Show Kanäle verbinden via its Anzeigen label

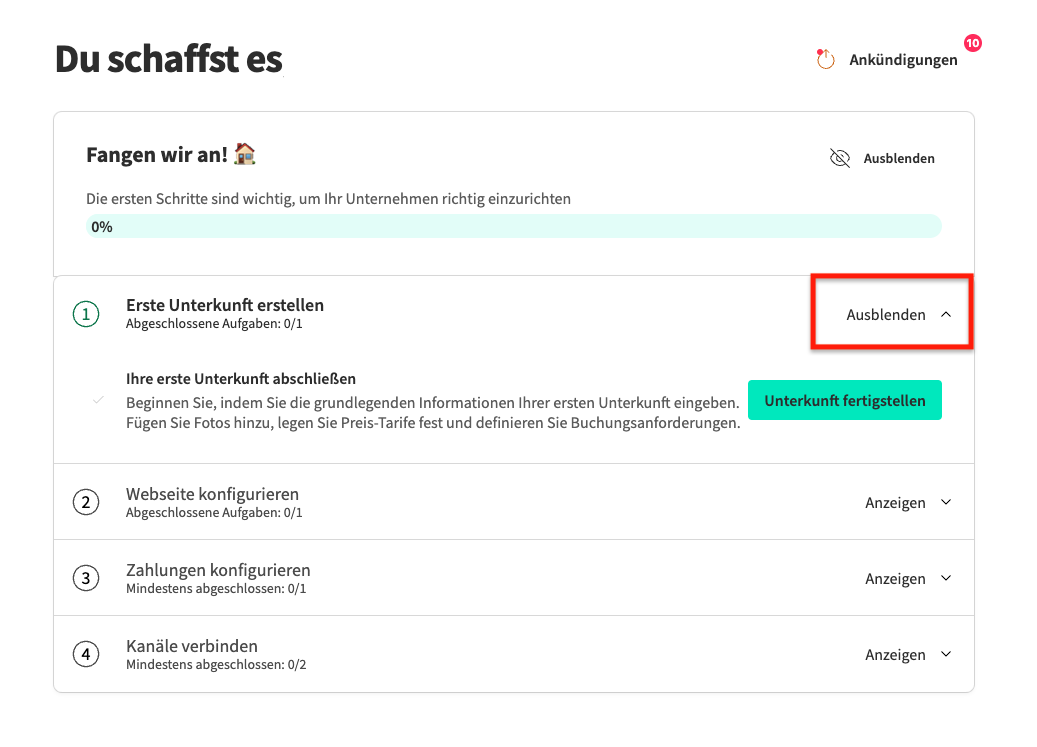pyautogui.click(x=895, y=655)
